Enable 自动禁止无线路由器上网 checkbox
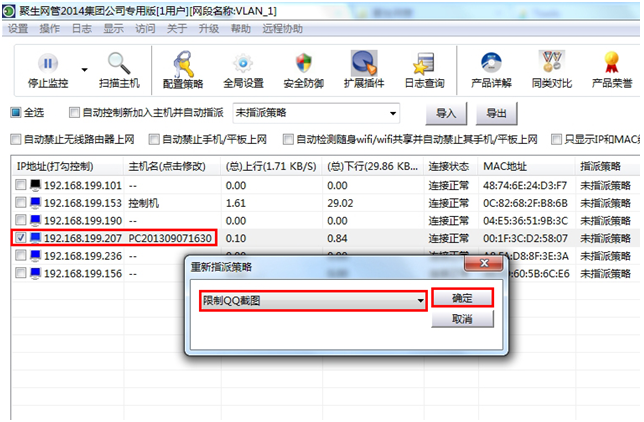This screenshot has width=644, height=422. click(x=16, y=139)
